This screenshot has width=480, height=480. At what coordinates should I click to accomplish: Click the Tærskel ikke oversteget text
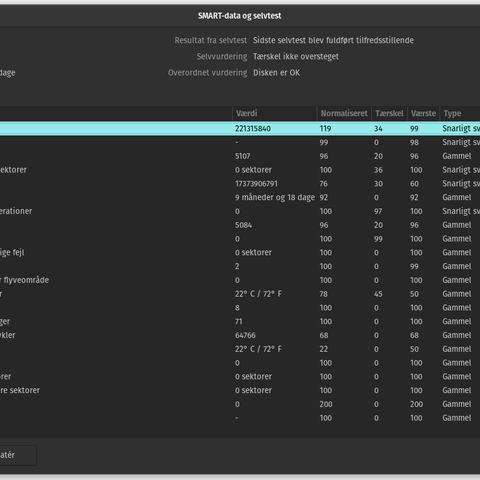pos(296,57)
